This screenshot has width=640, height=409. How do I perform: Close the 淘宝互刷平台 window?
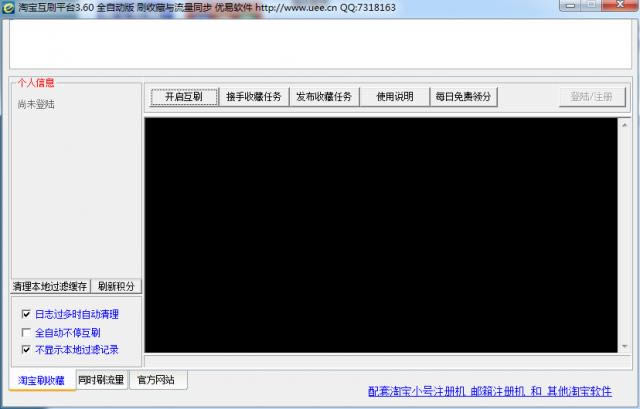click(x=619, y=6)
